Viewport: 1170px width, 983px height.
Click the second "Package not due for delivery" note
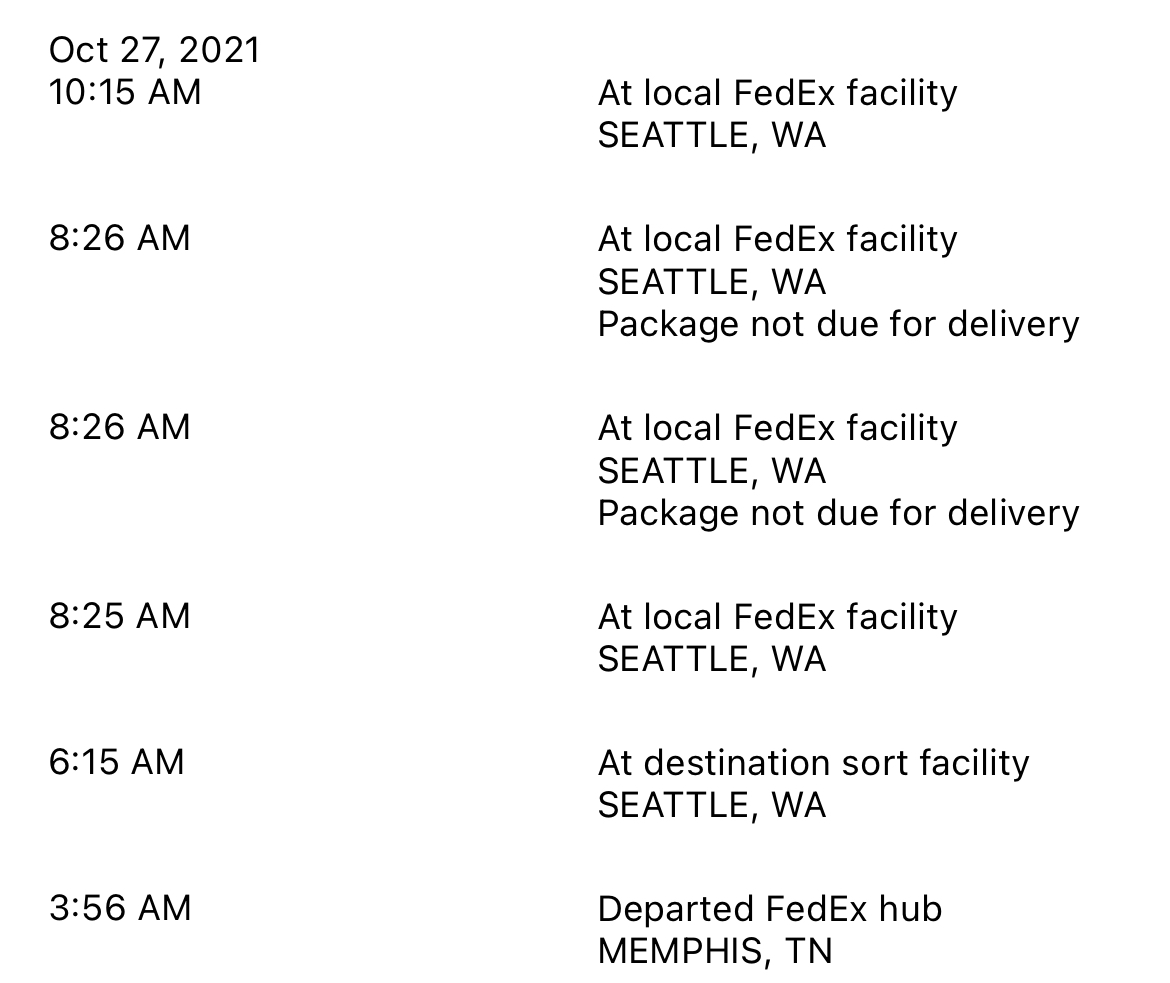(838, 514)
